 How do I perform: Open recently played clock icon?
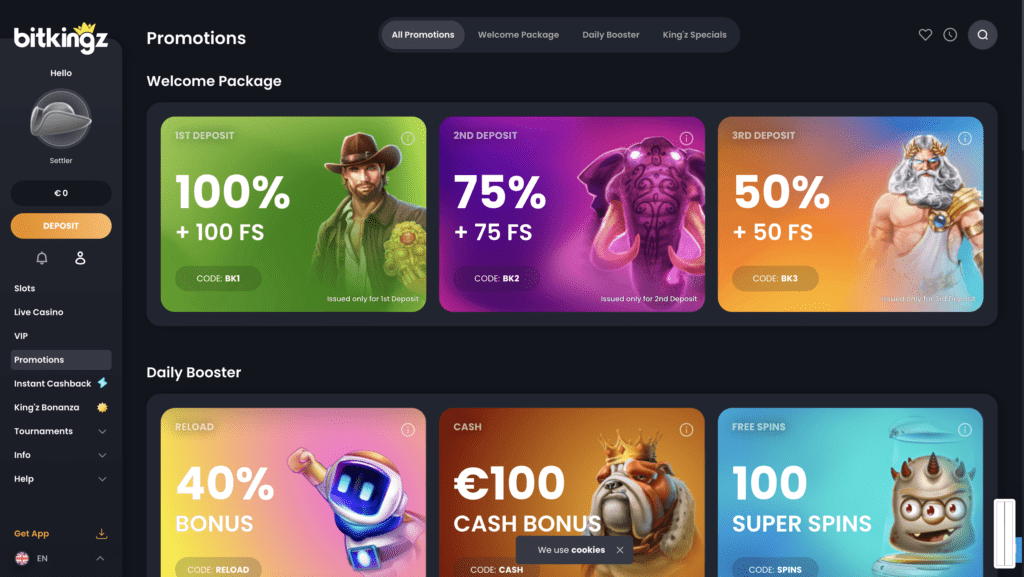950,35
